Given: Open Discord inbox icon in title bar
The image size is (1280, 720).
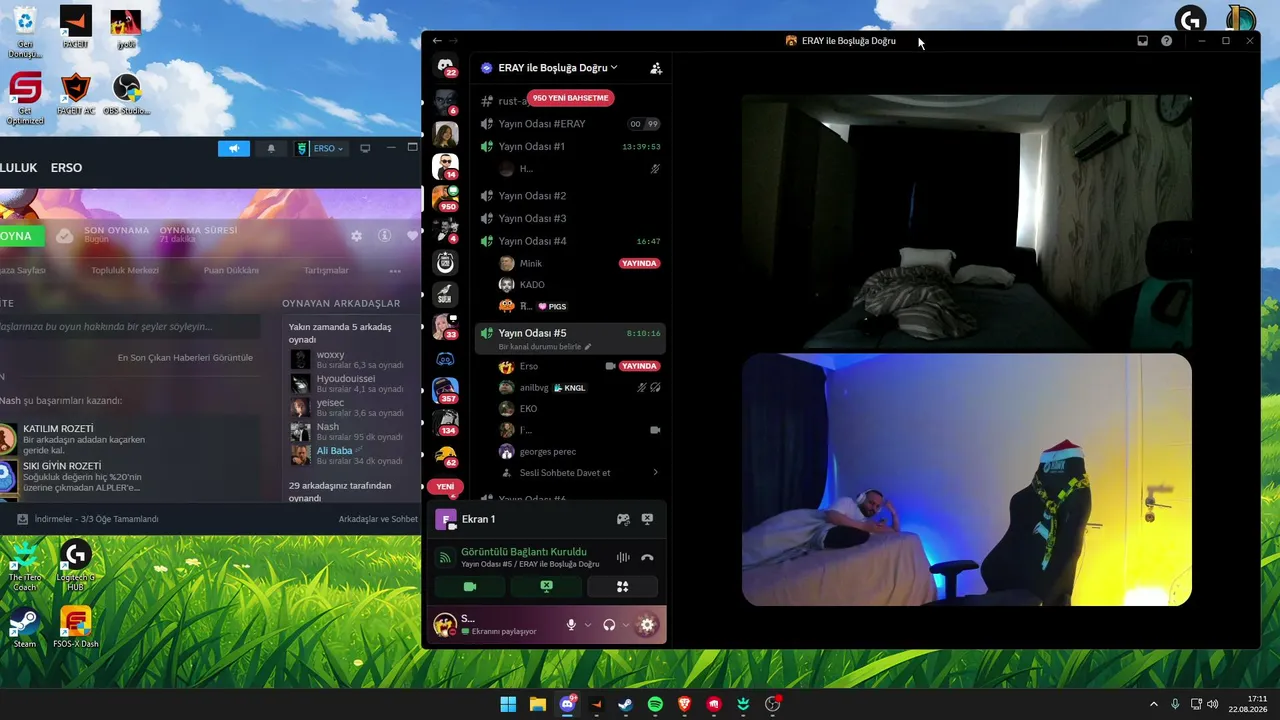Looking at the screenshot, I should tap(1142, 41).
